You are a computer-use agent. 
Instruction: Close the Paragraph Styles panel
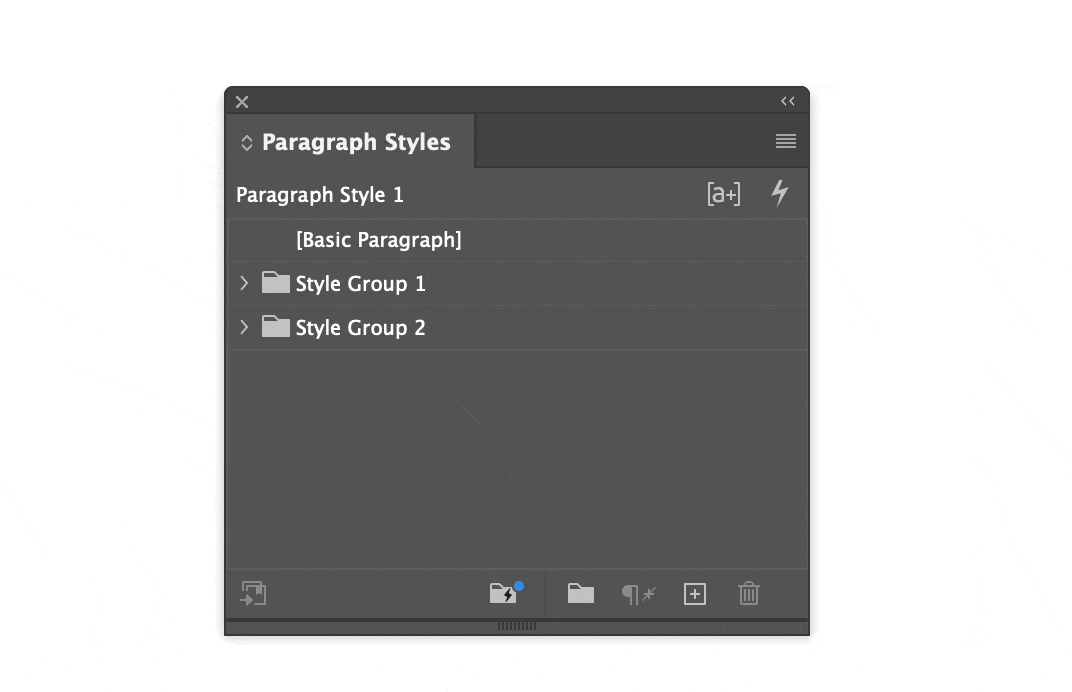(242, 102)
